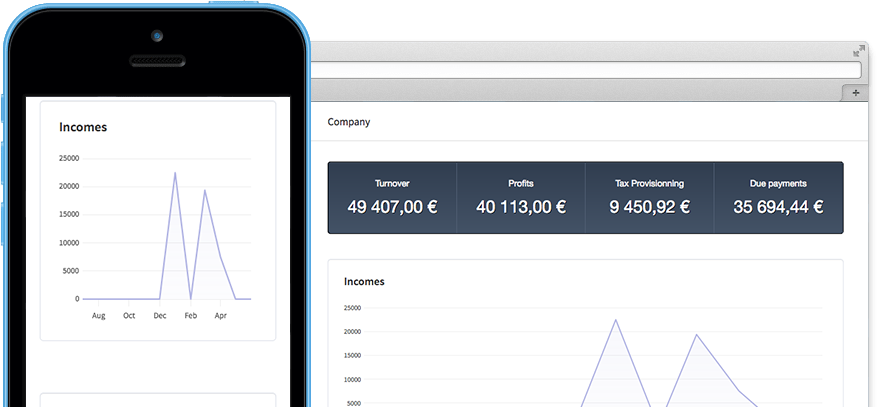Click the Aug label on phone chart
The image size is (877, 407).
point(98,316)
